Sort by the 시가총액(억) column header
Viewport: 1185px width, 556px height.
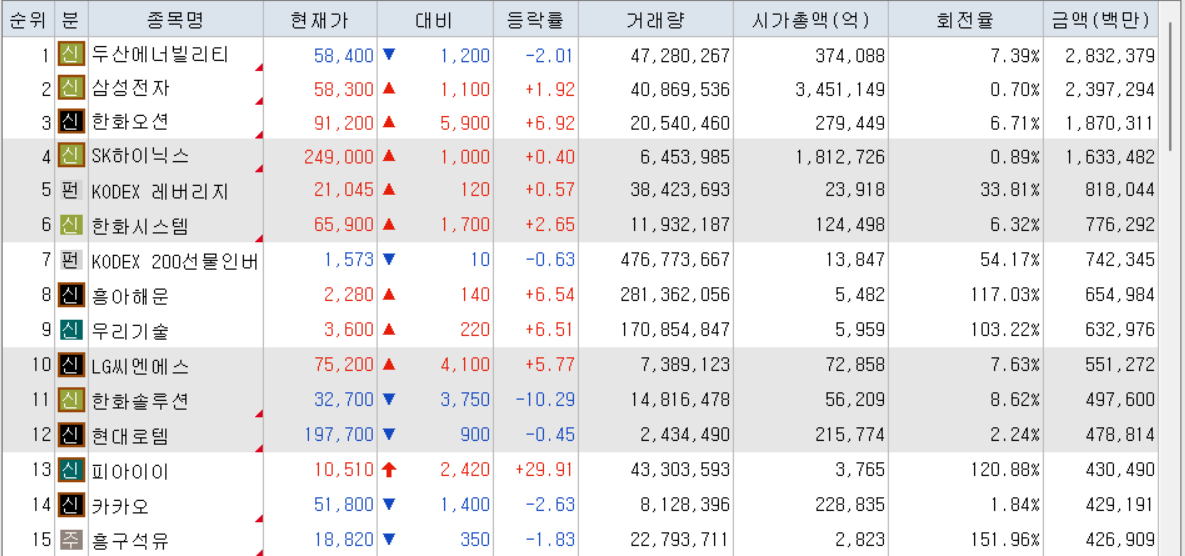point(810,20)
